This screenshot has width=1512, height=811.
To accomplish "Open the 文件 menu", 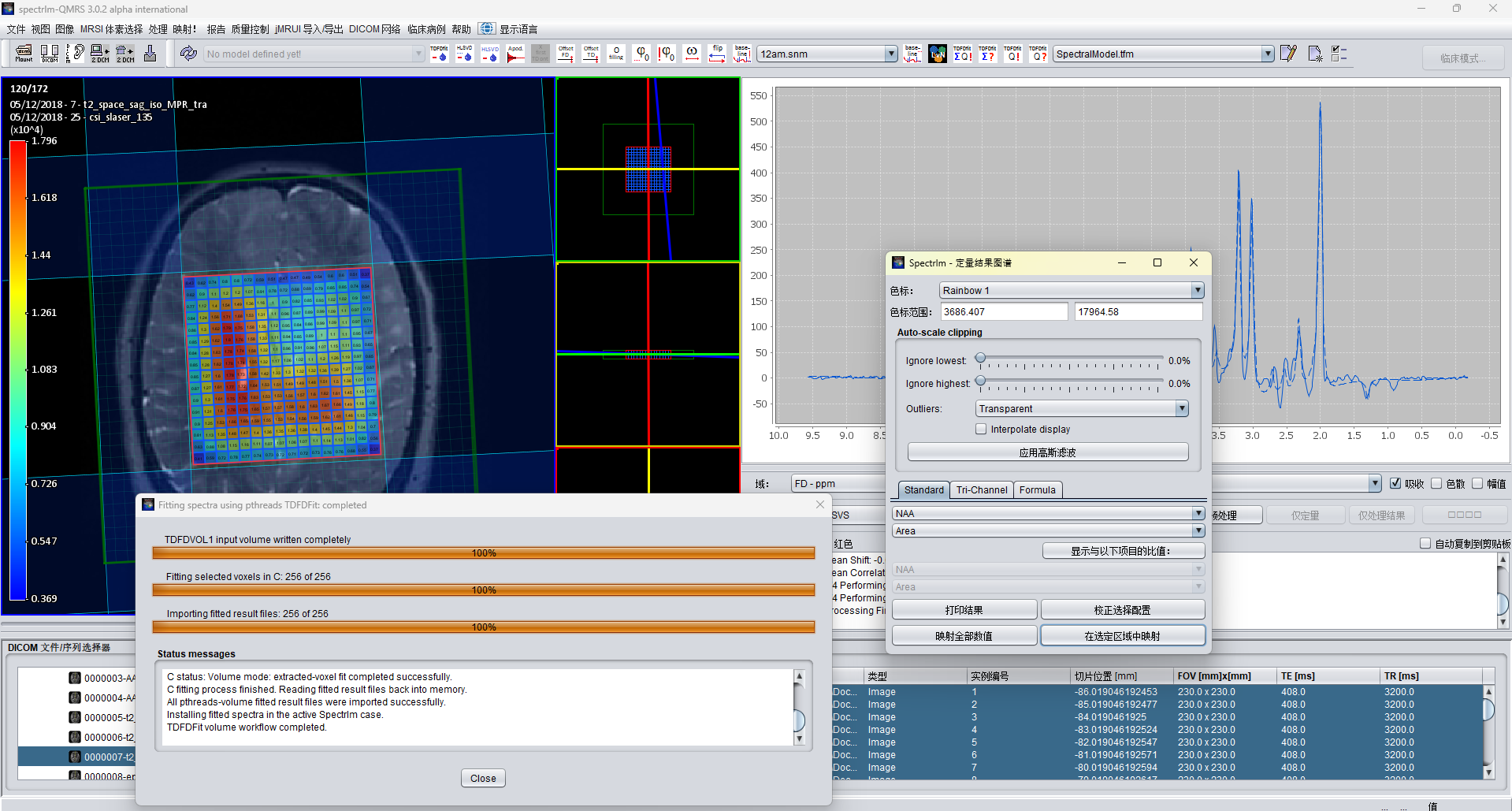I will (x=16, y=29).
